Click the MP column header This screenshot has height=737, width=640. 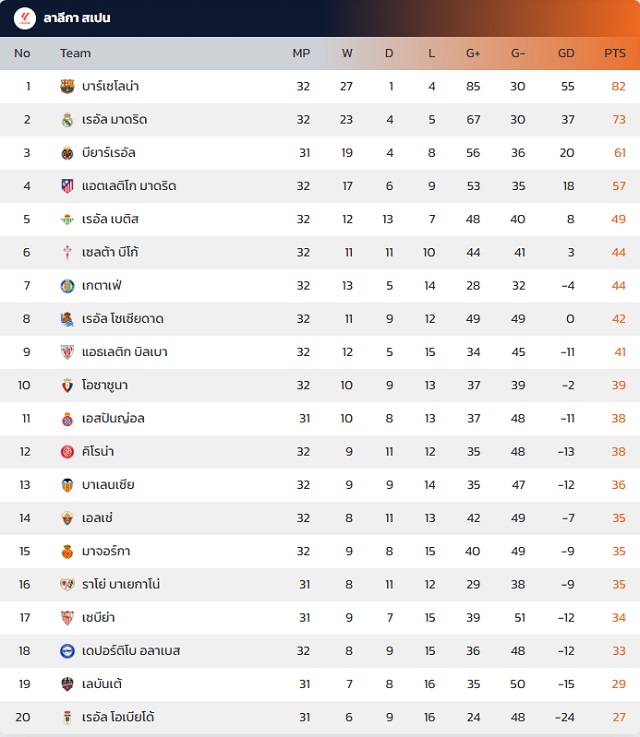[x=301, y=53]
